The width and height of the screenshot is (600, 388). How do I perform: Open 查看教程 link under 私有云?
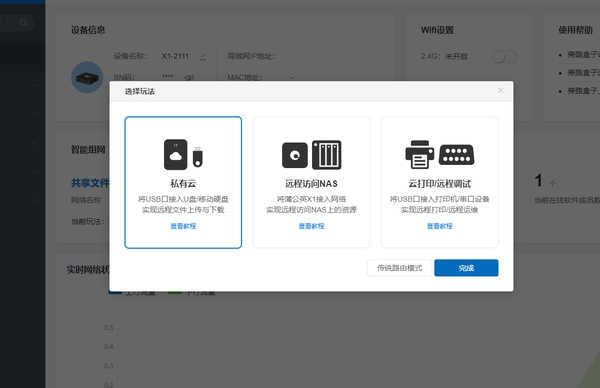tap(183, 226)
